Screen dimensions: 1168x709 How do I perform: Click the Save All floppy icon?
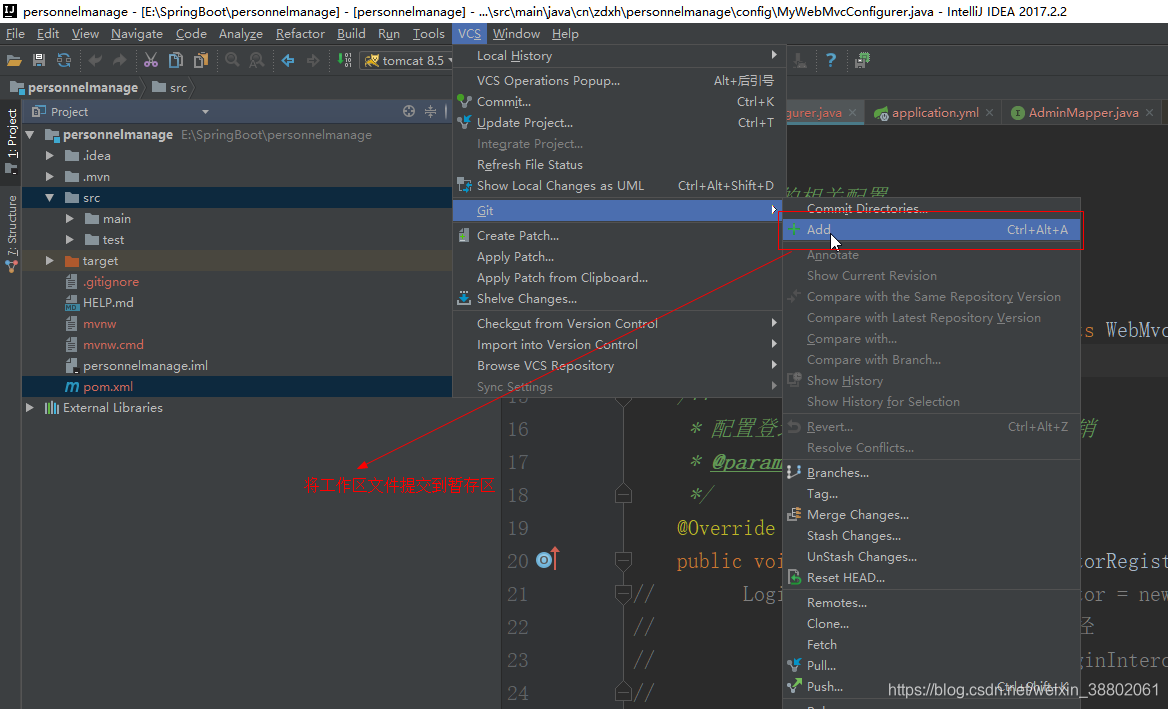coord(39,60)
